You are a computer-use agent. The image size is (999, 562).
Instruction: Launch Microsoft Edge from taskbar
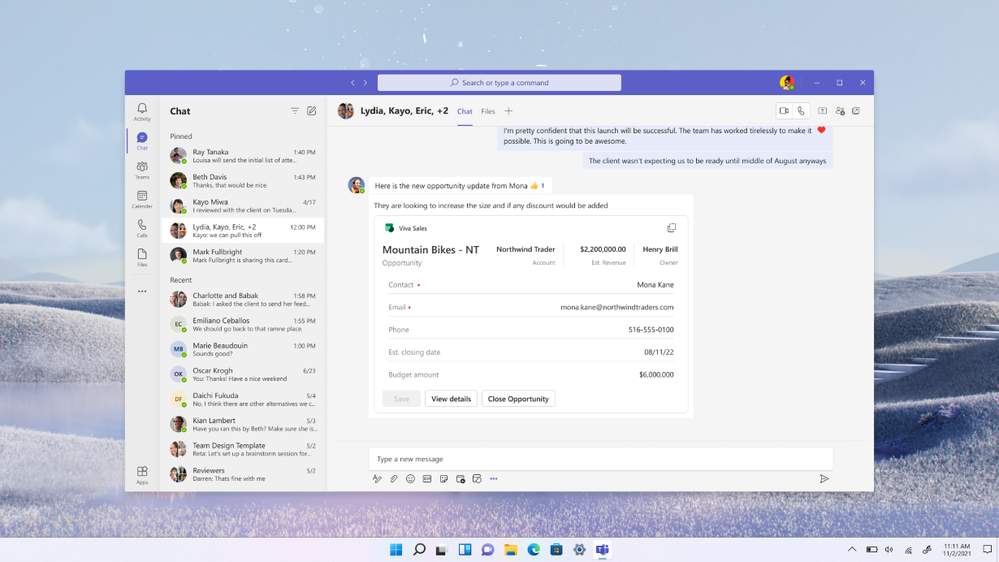[533, 549]
